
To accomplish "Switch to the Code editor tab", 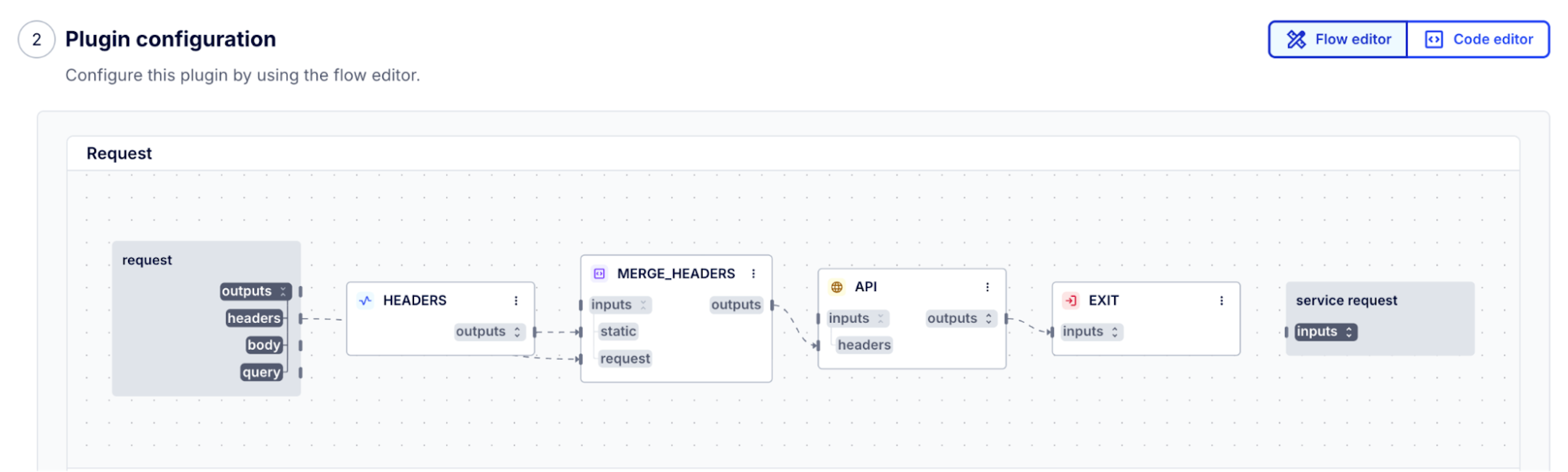I will pos(1479,39).
